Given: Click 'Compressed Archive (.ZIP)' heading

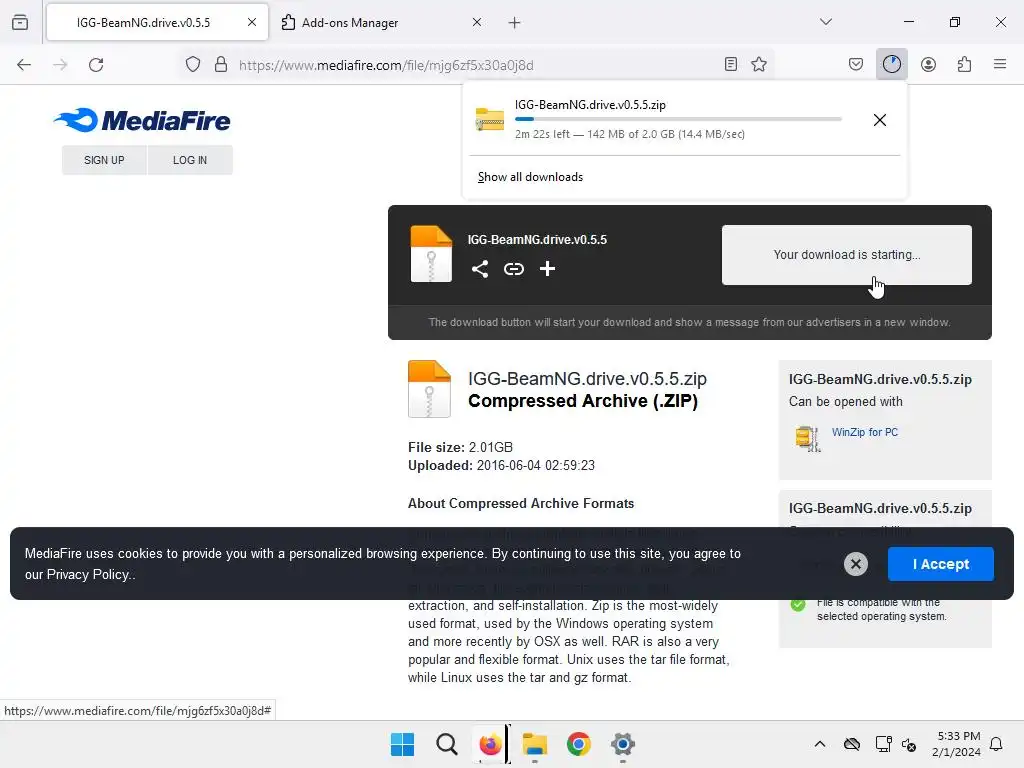Looking at the screenshot, I should (x=583, y=401).
